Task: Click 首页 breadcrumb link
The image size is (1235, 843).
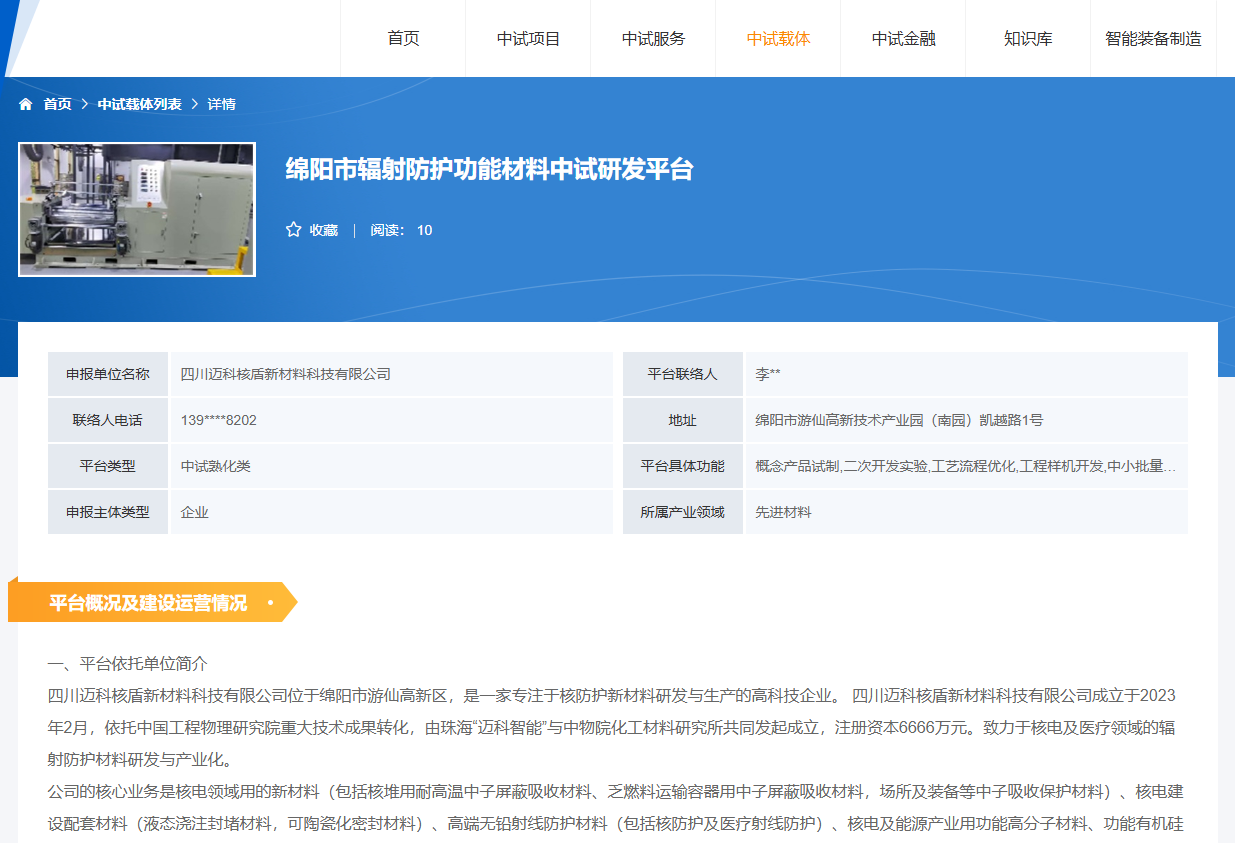Action: tap(57, 104)
